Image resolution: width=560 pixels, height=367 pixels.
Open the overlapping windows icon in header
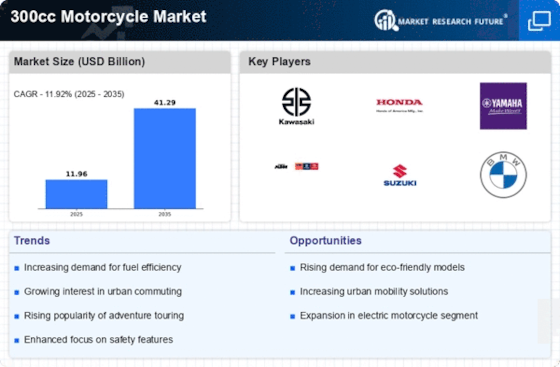pyautogui.click(x=539, y=21)
